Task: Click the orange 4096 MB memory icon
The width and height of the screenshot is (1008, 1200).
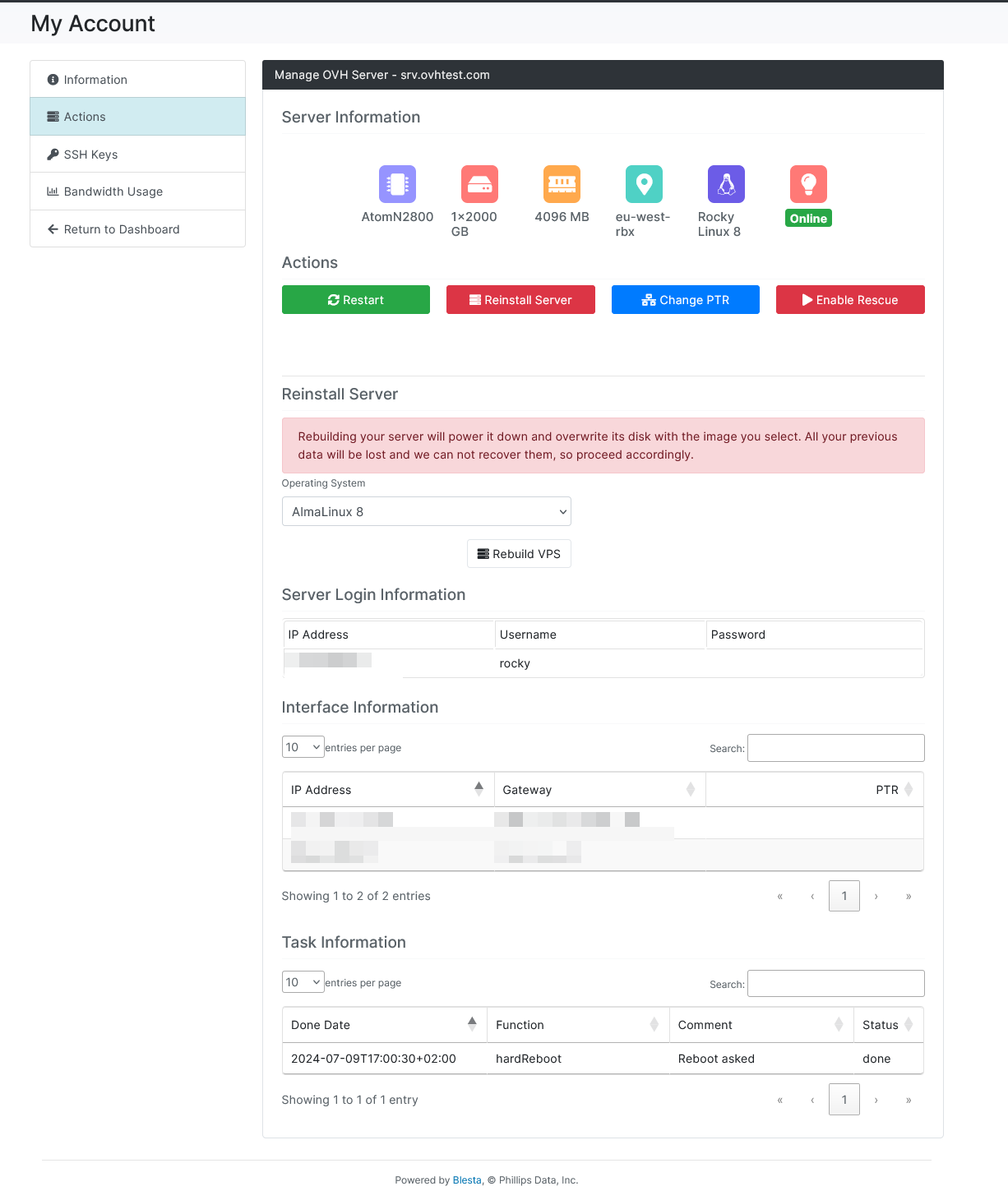Action: tap(562, 184)
